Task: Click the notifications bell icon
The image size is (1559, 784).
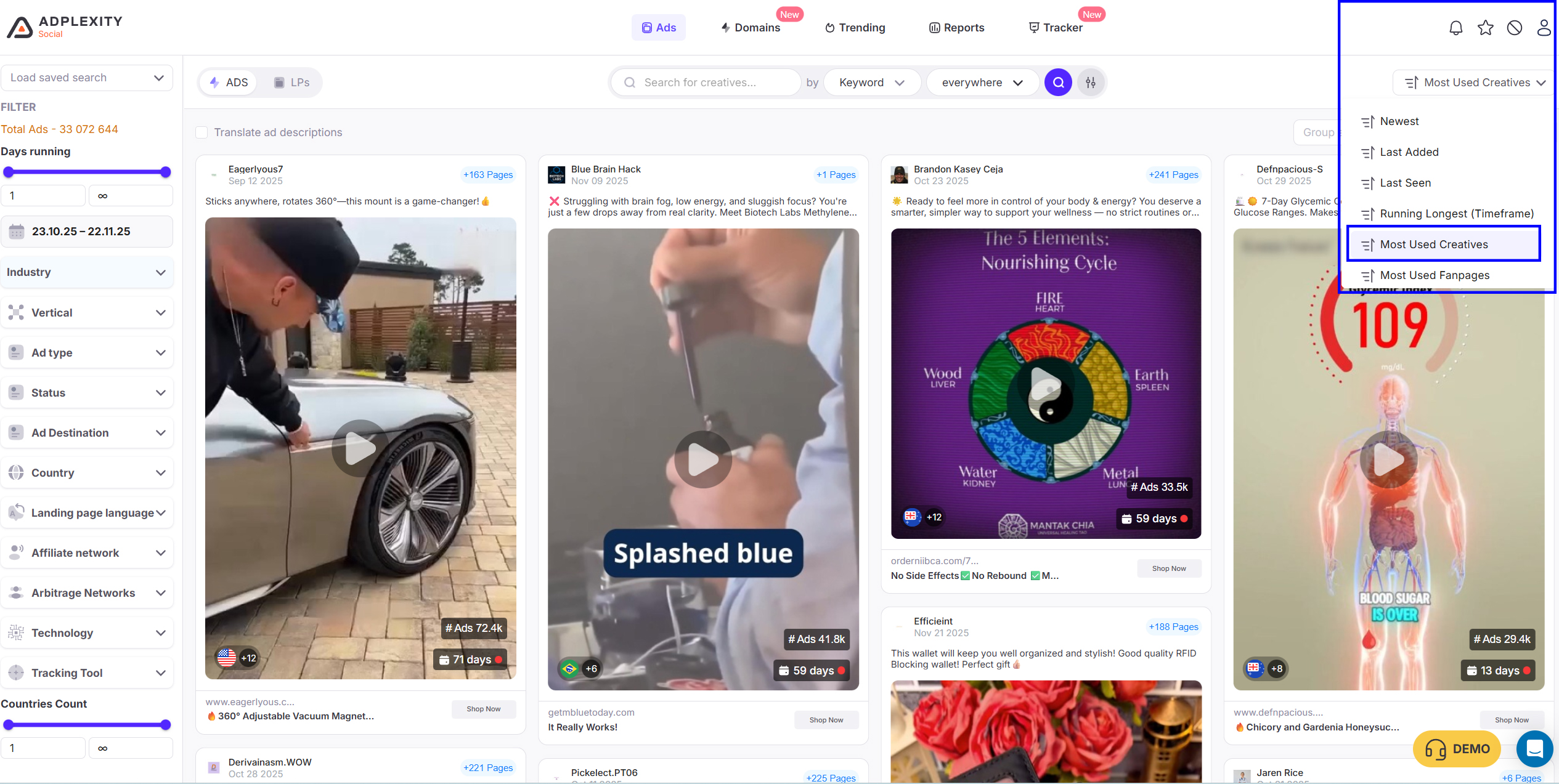Action: (x=1455, y=28)
